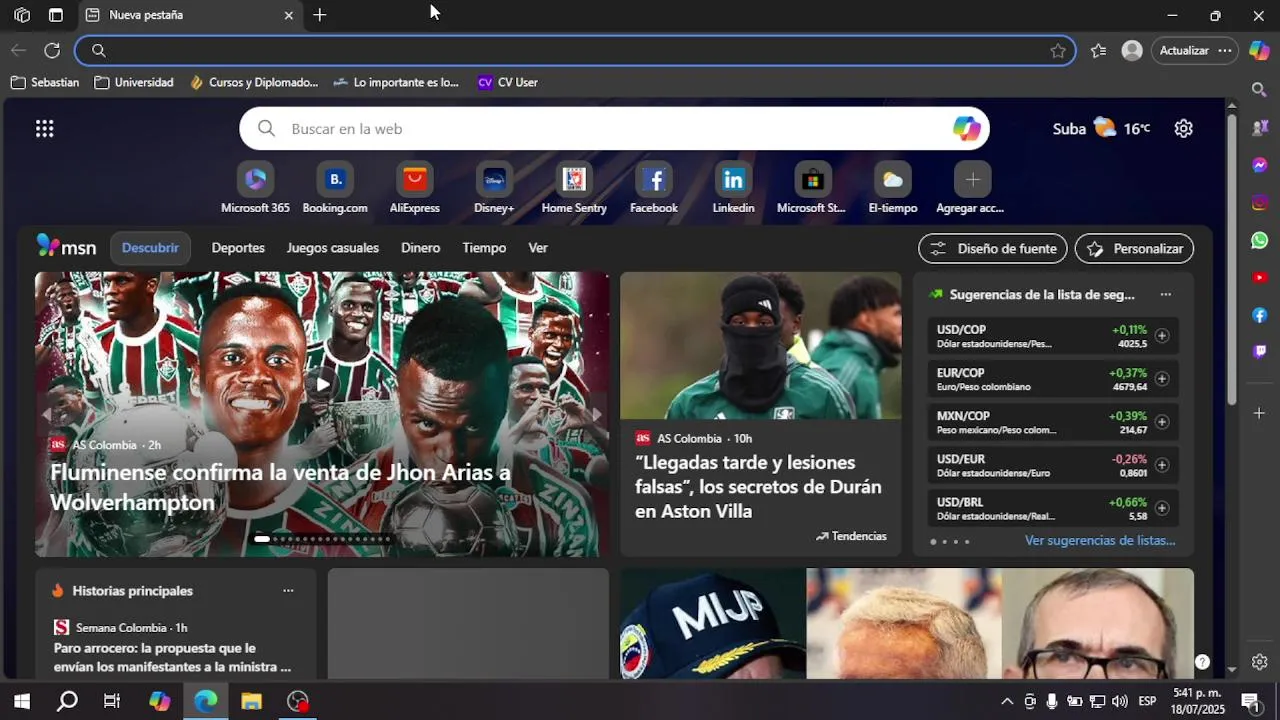Open Instagram in the Edge sidebar
This screenshot has height=720, width=1280.
[x=1259, y=202]
